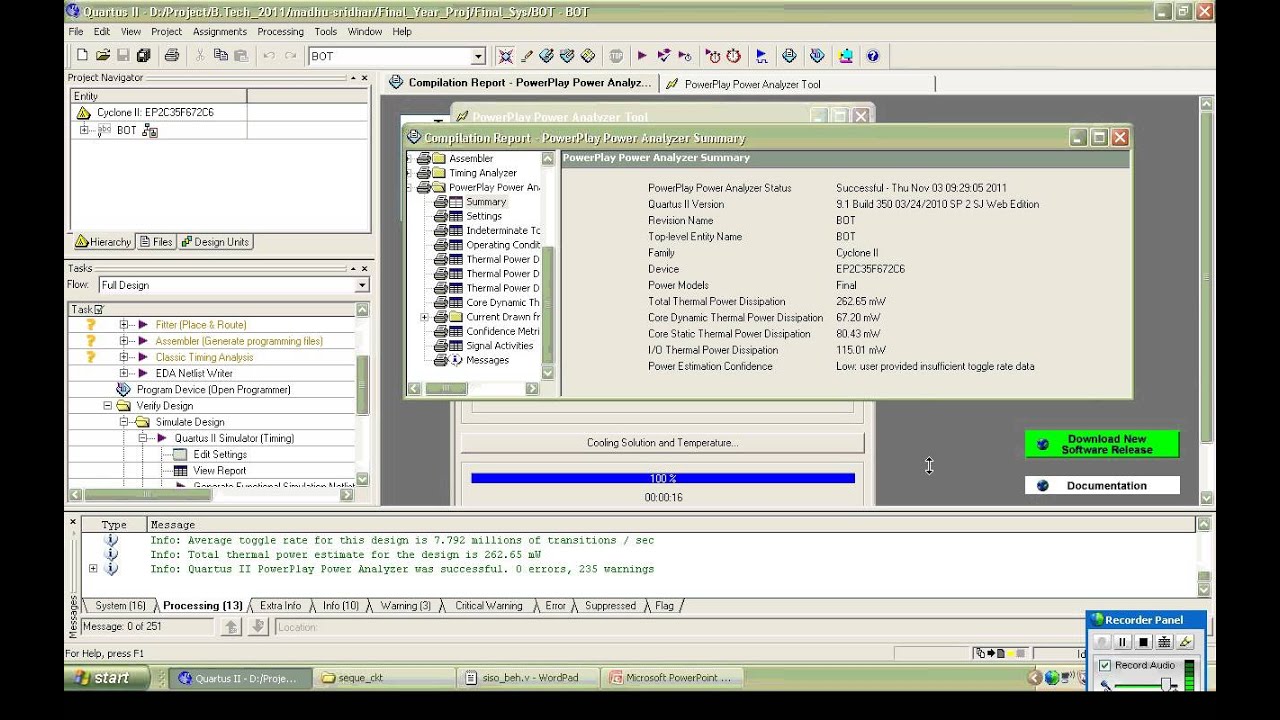Click Download New Software Release link
This screenshot has height=720, width=1280.
(x=1102, y=444)
